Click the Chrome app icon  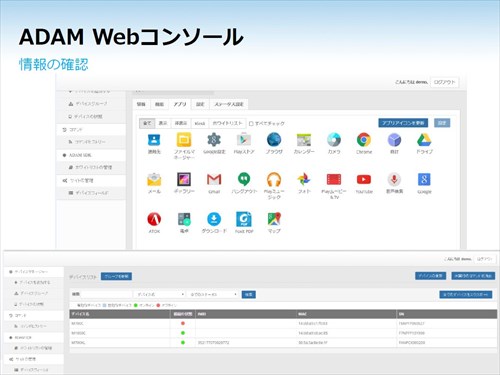point(364,140)
